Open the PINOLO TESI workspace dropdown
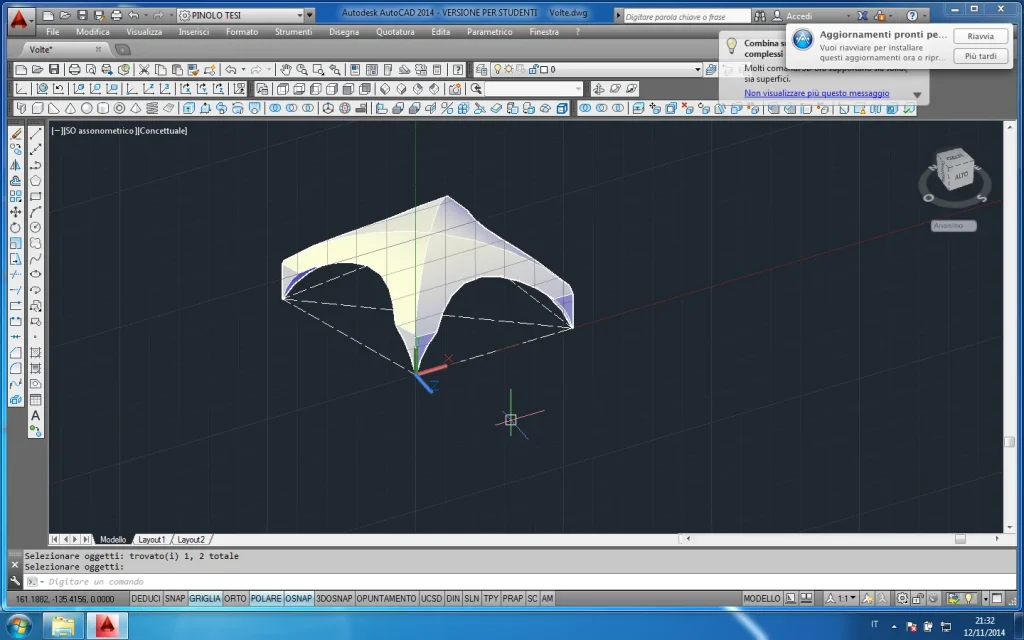Viewport: 1024px width, 640px height. (300, 15)
